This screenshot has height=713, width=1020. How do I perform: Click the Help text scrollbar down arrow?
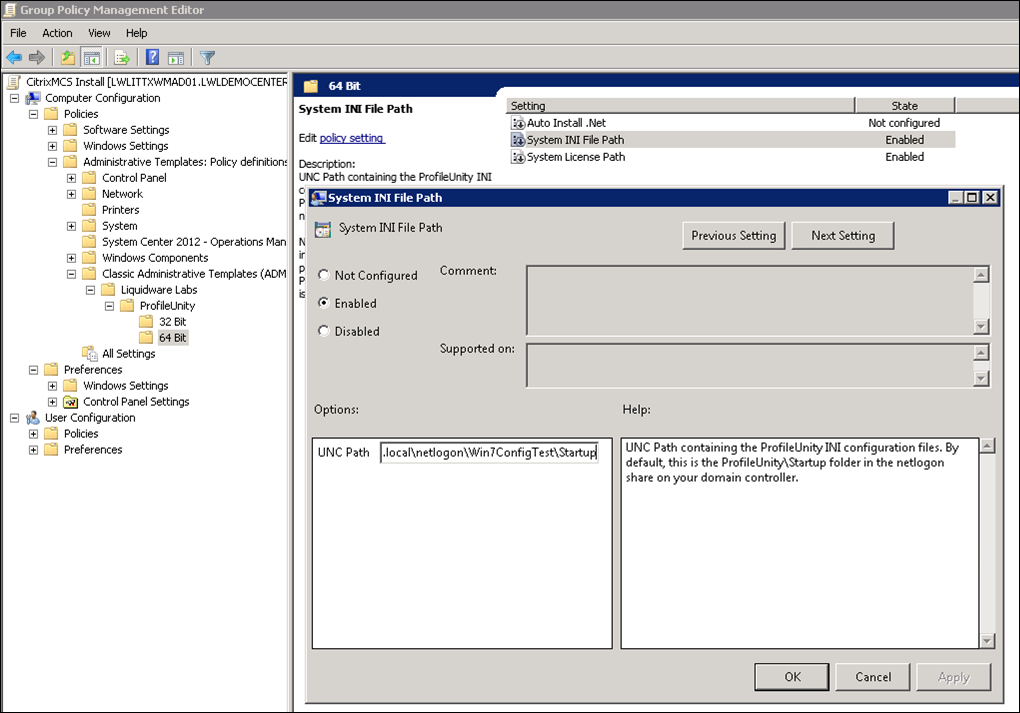(987, 640)
